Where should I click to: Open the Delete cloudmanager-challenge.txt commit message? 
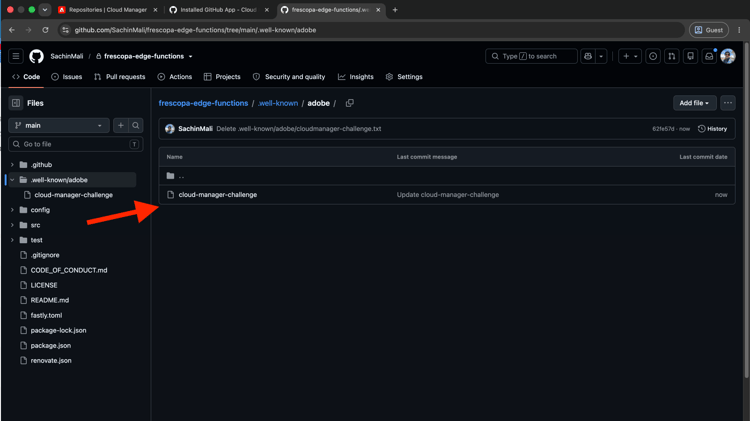tap(299, 129)
